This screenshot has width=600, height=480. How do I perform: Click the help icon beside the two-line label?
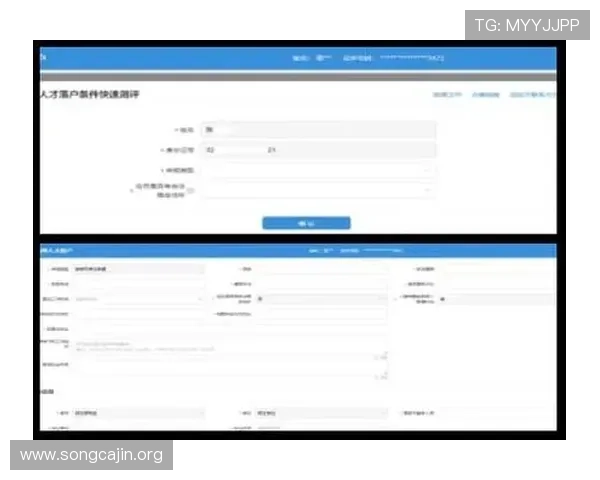(x=191, y=191)
